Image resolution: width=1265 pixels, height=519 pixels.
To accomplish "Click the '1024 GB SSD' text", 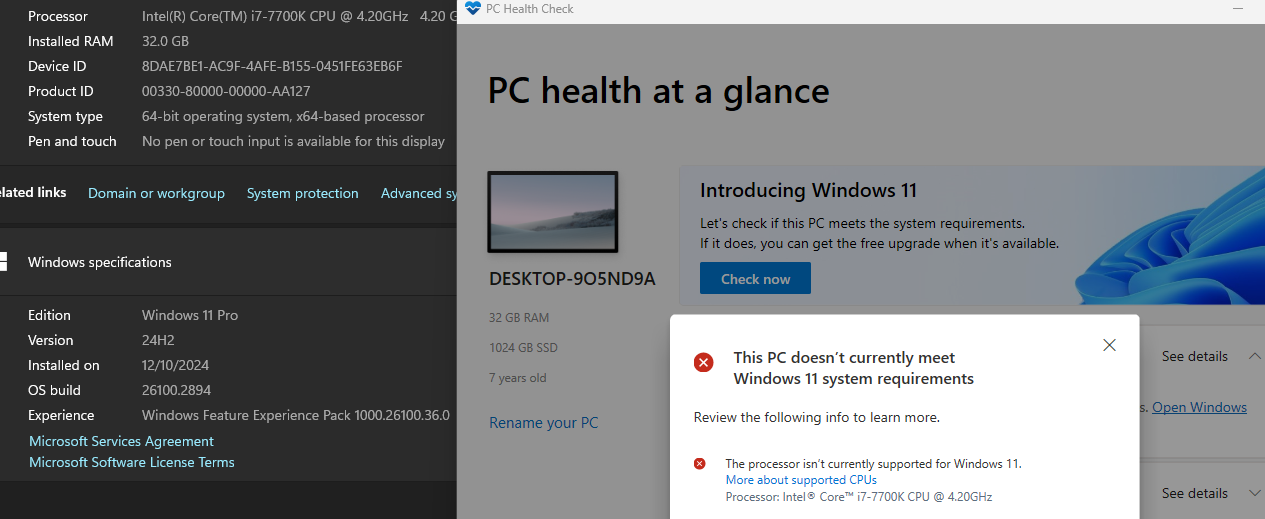I will [523, 348].
